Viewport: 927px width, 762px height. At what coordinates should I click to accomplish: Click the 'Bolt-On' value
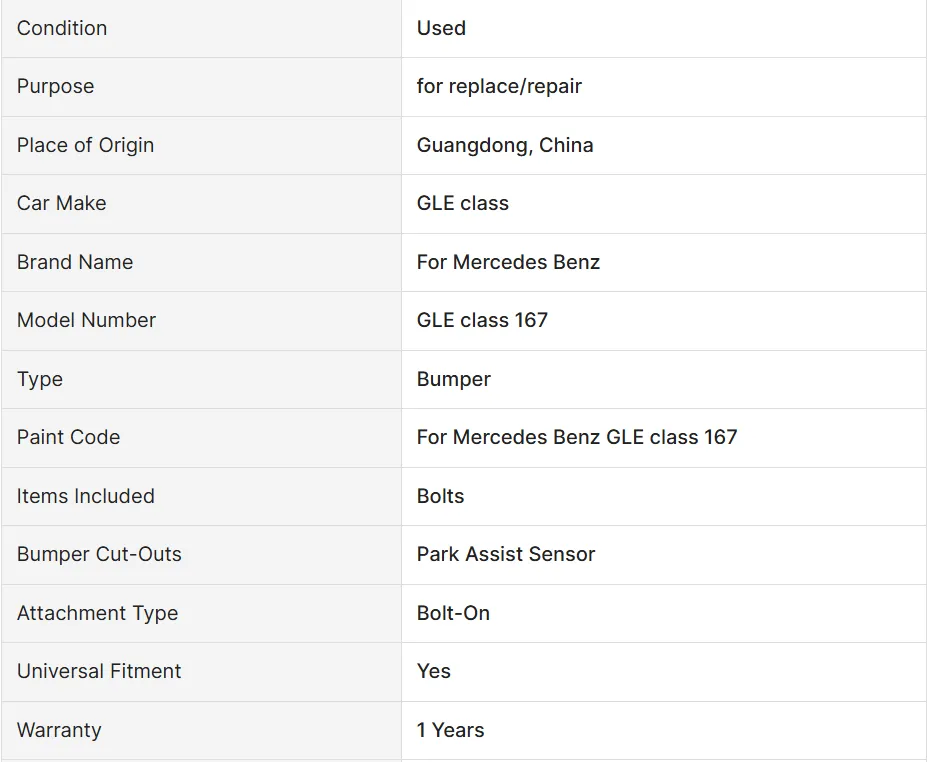point(453,613)
